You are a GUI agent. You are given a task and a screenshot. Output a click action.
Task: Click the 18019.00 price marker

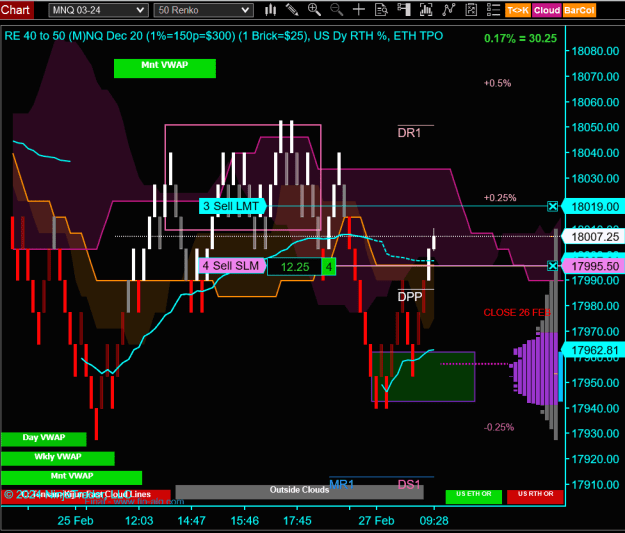pos(593,207)
